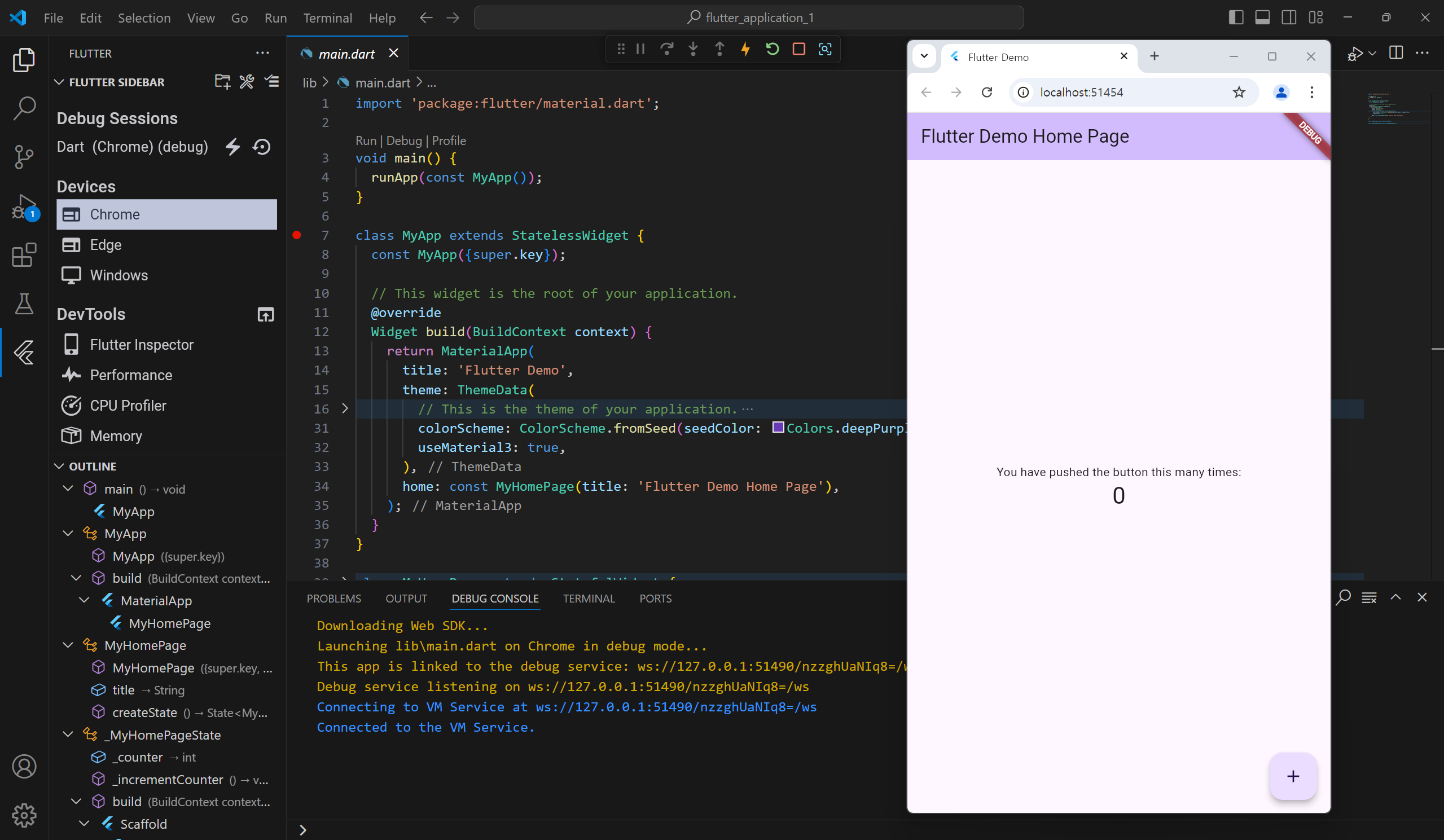
Task: Click hot restart icon beside Dart debug session
Action: click(262, 147)
